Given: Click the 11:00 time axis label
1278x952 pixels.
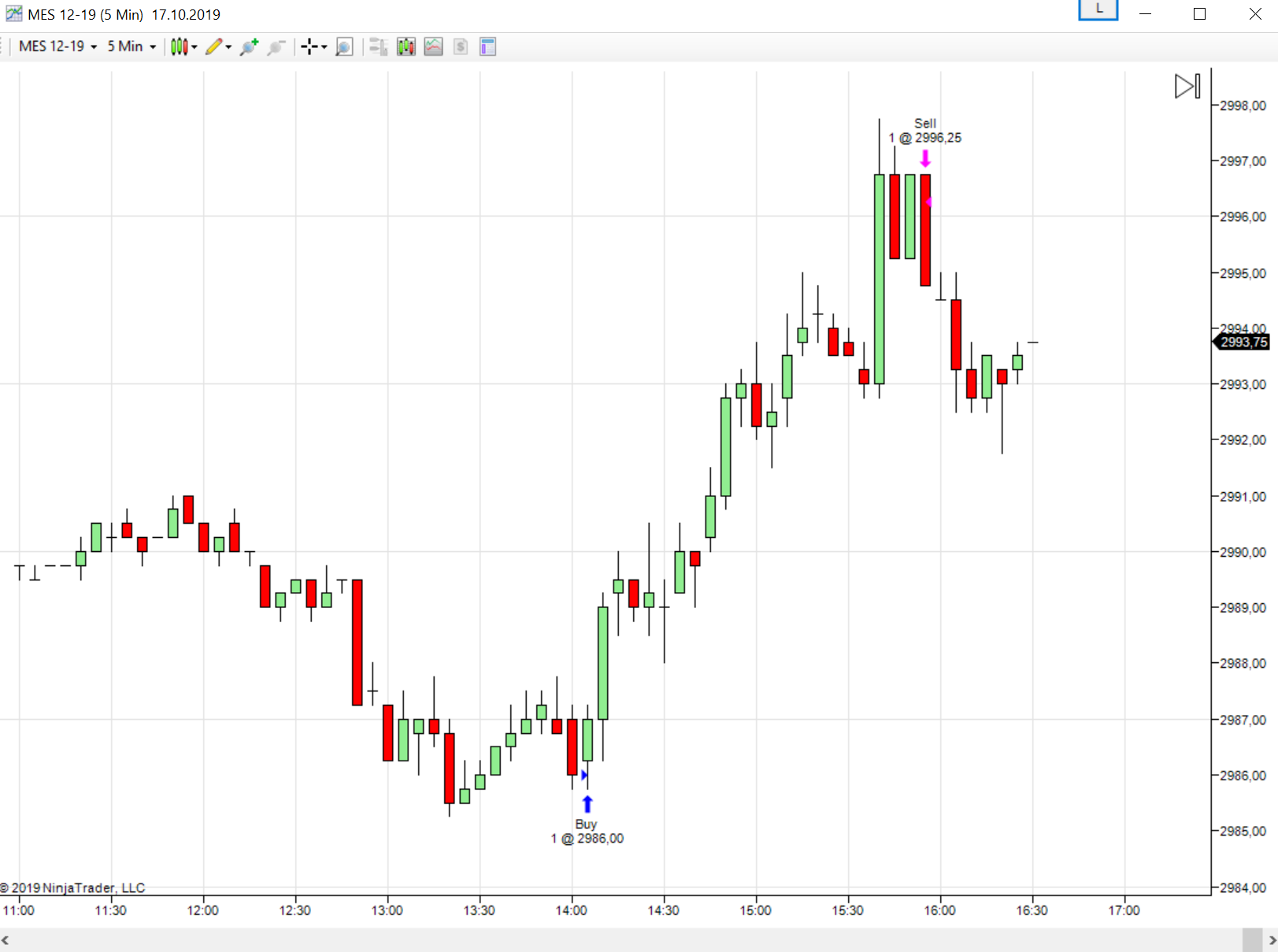Looking at the screenshot, I should (19, 910).
